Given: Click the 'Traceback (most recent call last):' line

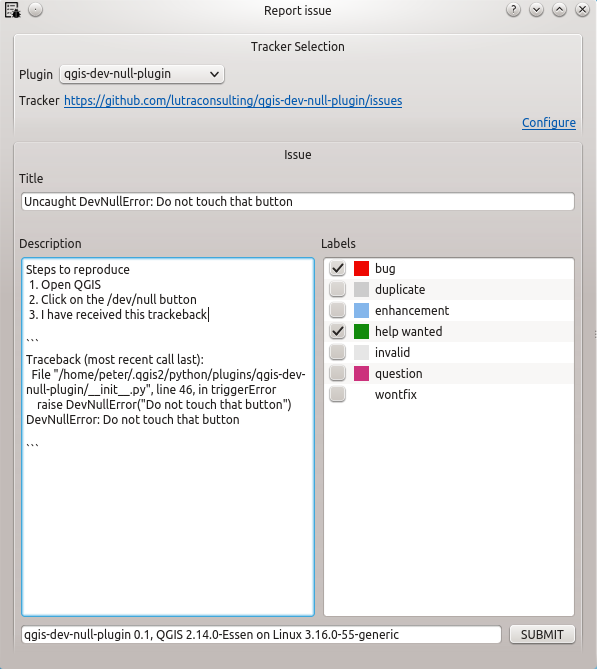Looking at the screenshot, I should coord(115,360).
